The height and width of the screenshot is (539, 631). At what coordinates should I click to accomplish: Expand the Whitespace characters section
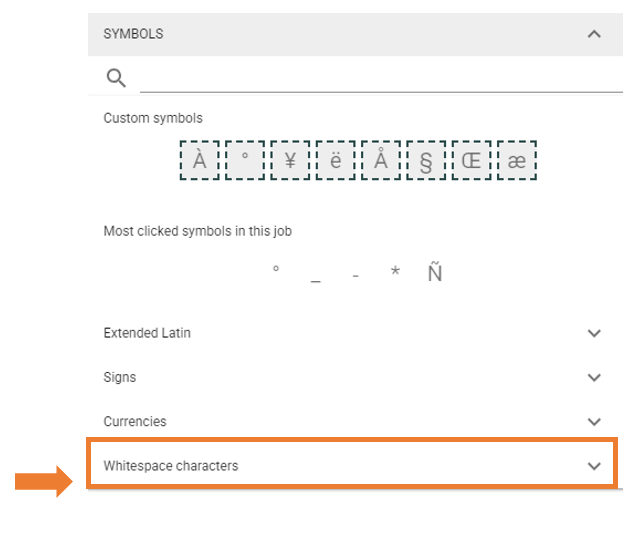pyautogui.click(x=594, y=466)
